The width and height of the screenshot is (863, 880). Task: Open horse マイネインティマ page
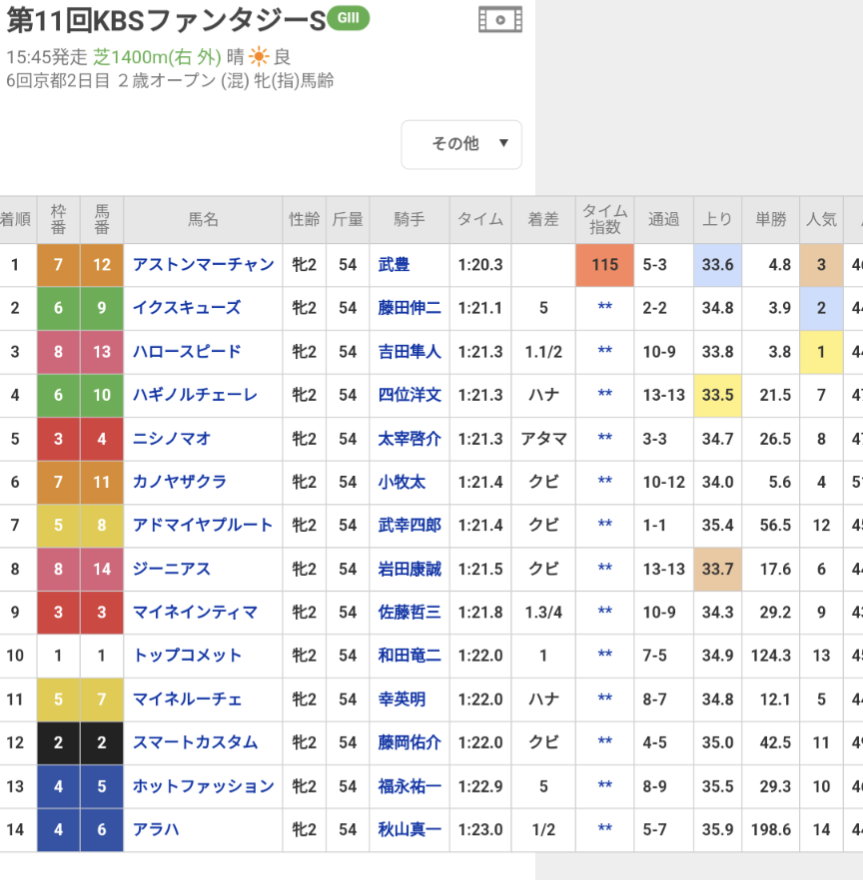[x=195, y=612]
